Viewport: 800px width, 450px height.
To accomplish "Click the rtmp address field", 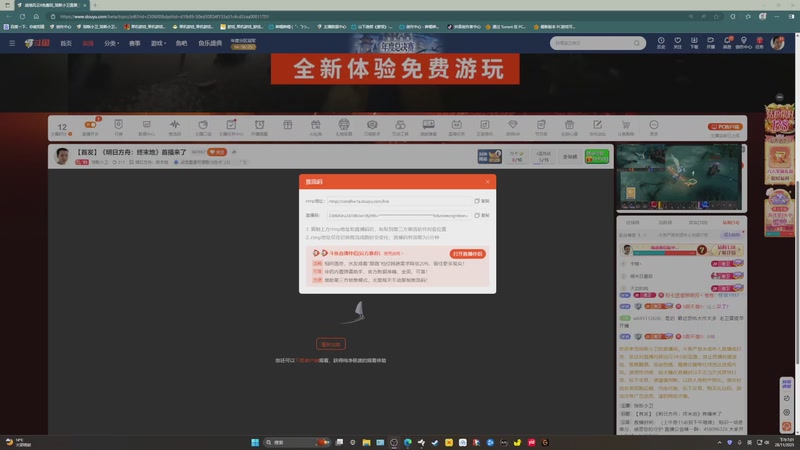I will (x=398, y=201).
